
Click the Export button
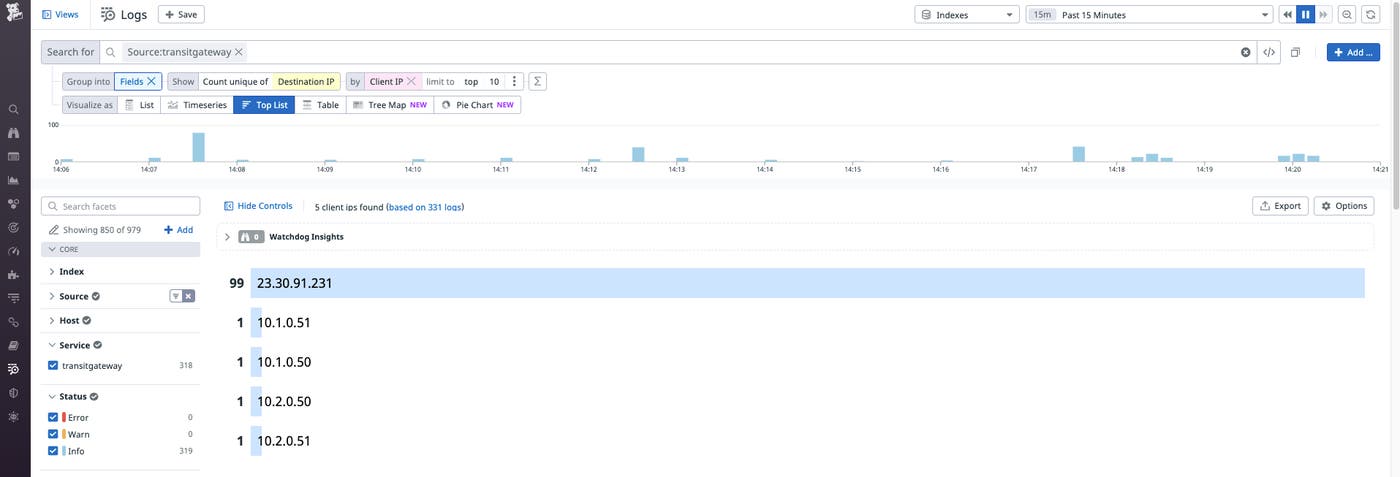pyautogui.click(x=1280, y=206)
